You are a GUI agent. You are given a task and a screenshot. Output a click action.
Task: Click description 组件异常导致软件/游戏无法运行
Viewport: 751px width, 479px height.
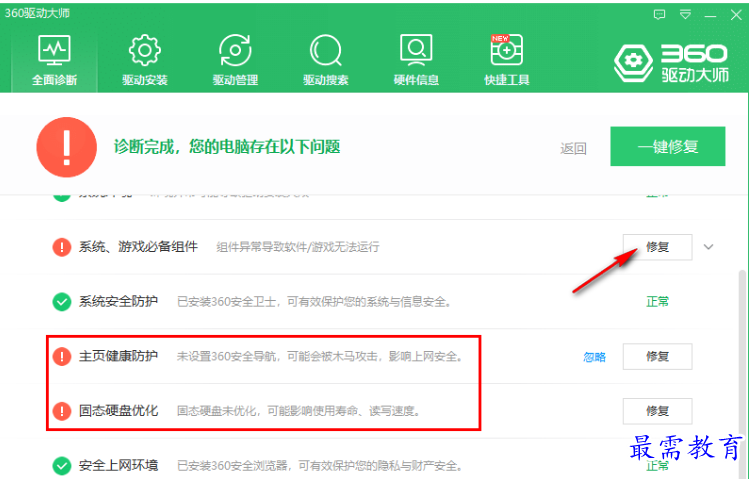coord(297,247)
